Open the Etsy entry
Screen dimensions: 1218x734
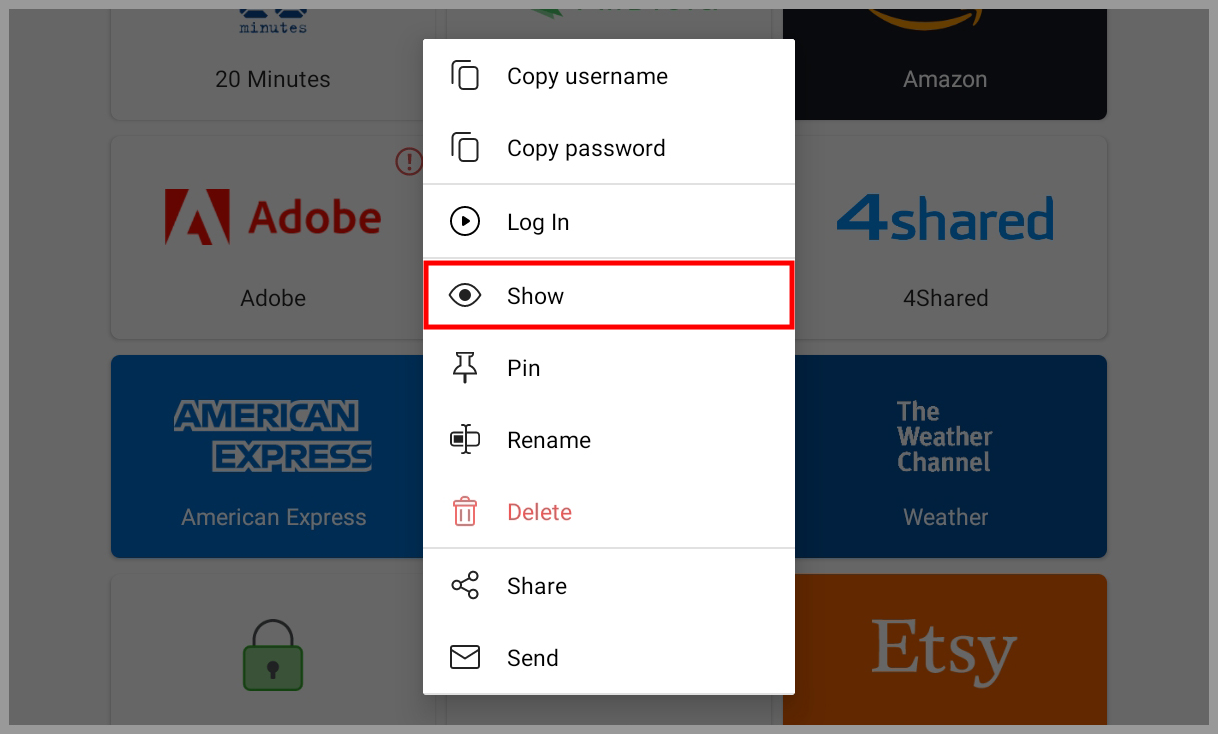pyautogui.click(x=945, y=649)
